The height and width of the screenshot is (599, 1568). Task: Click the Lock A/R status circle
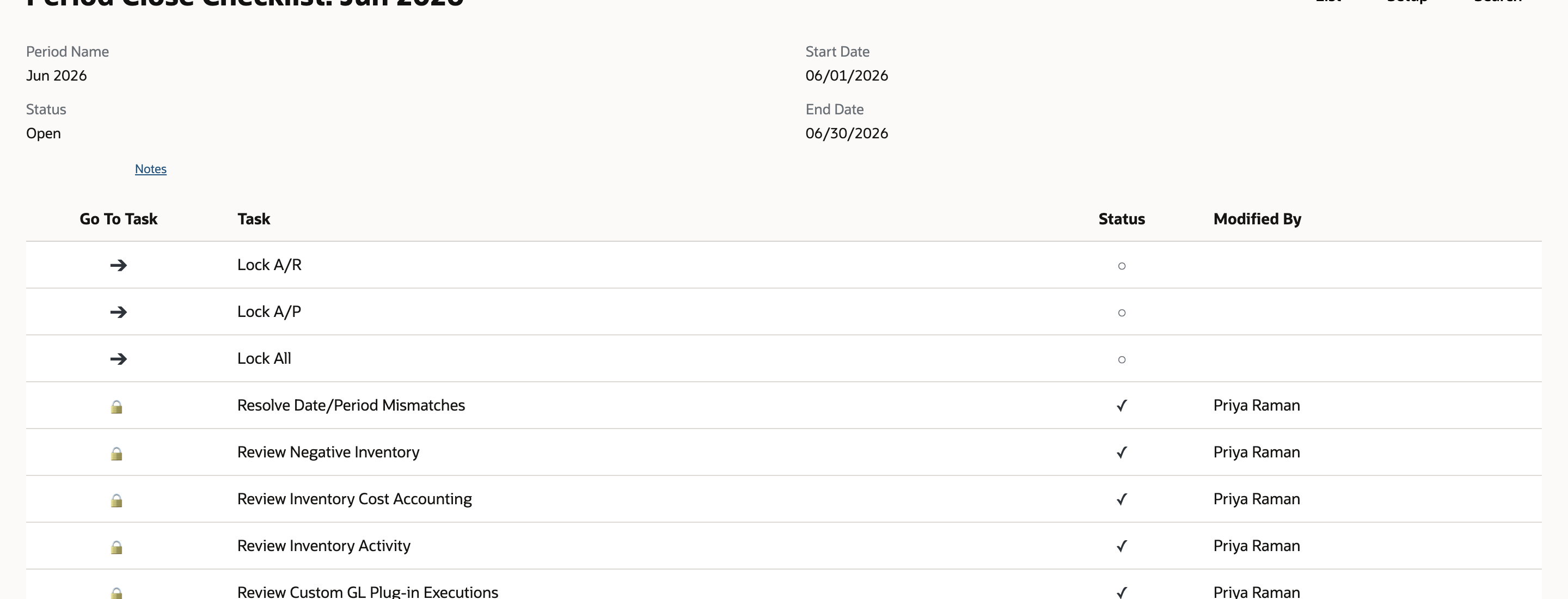[x=1122, y=266]
